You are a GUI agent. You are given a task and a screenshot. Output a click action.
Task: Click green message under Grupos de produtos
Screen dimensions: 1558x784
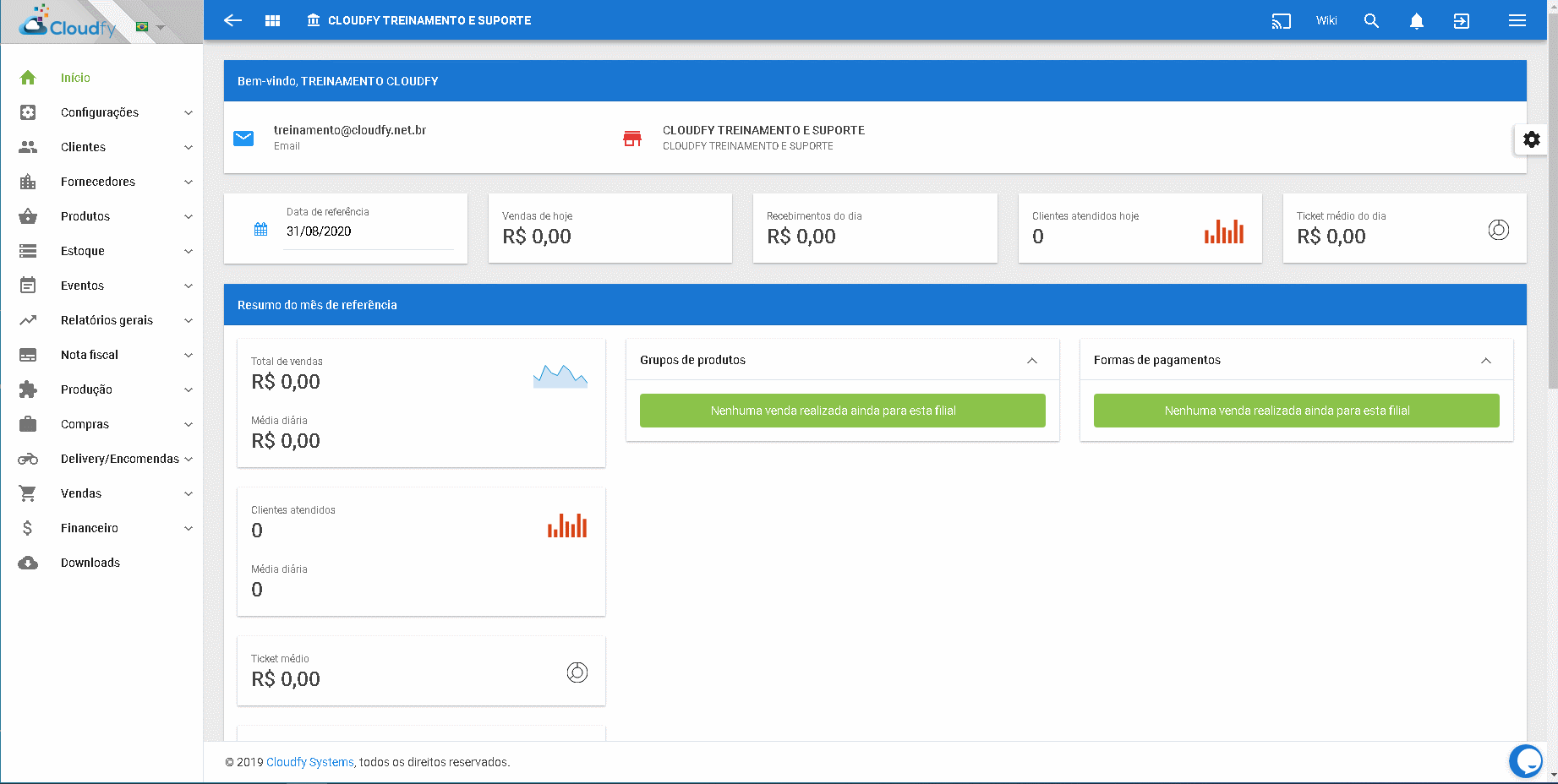(x=842, y=411)
